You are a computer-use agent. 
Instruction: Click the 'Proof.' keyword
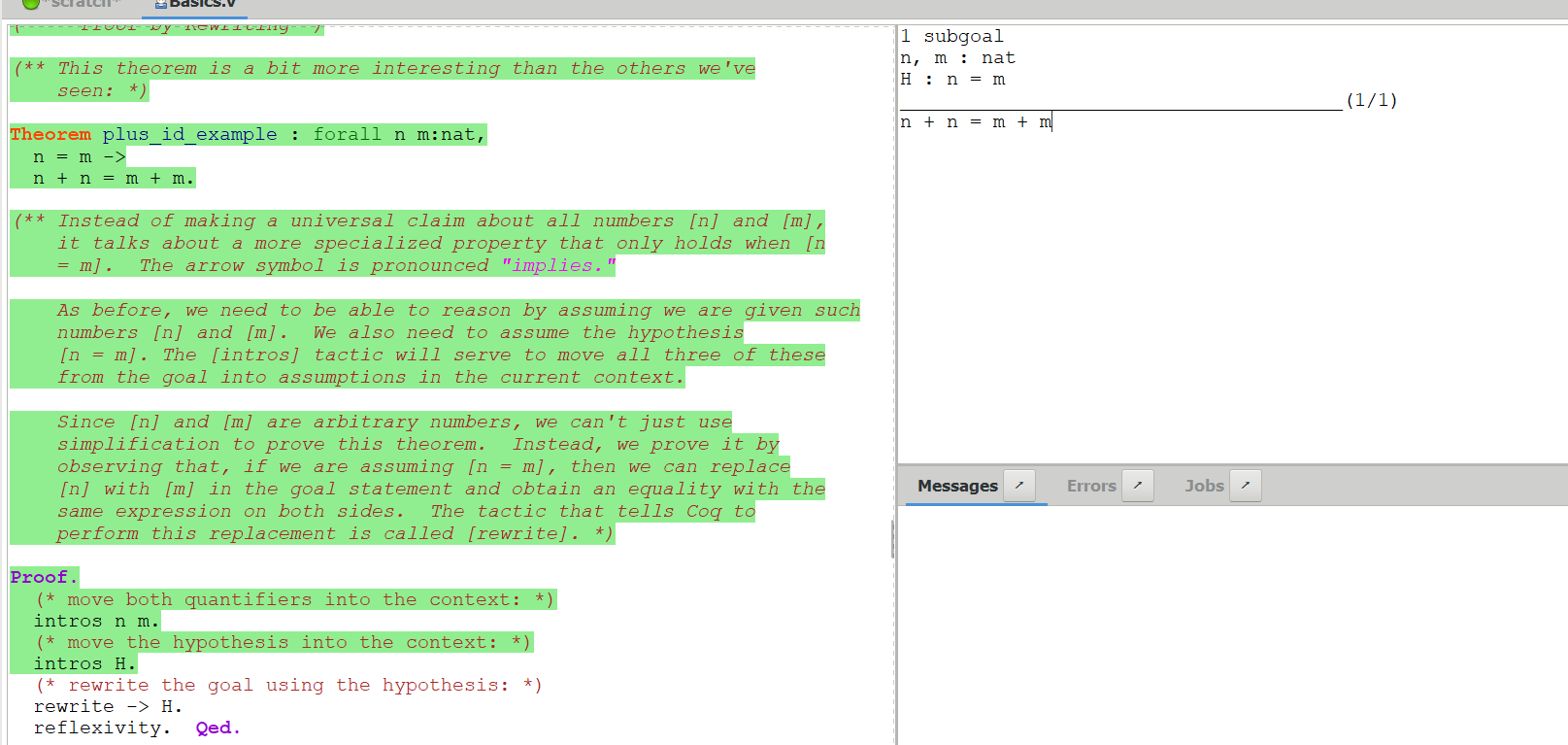click(x=44, y=578)
